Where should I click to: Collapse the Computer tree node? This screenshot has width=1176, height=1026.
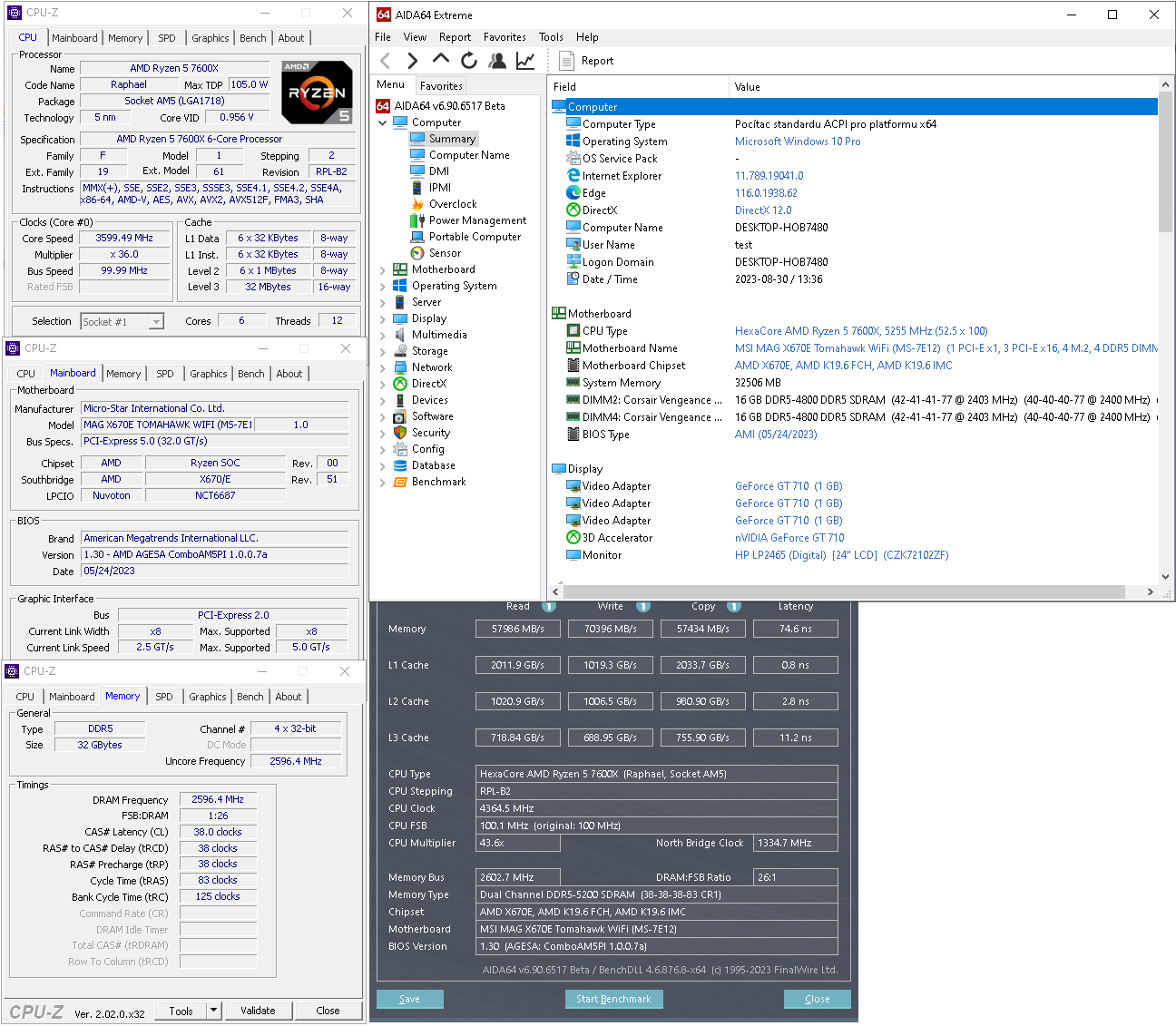pyautogui.click(x=383, y=122)
